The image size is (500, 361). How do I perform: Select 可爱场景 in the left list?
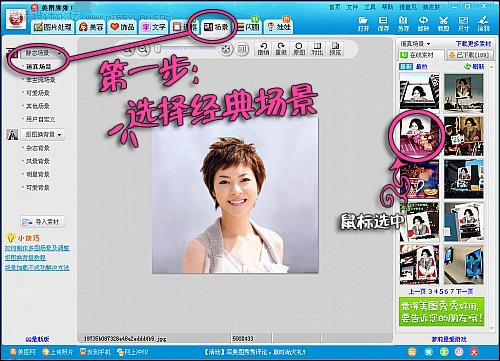[38, 93]
